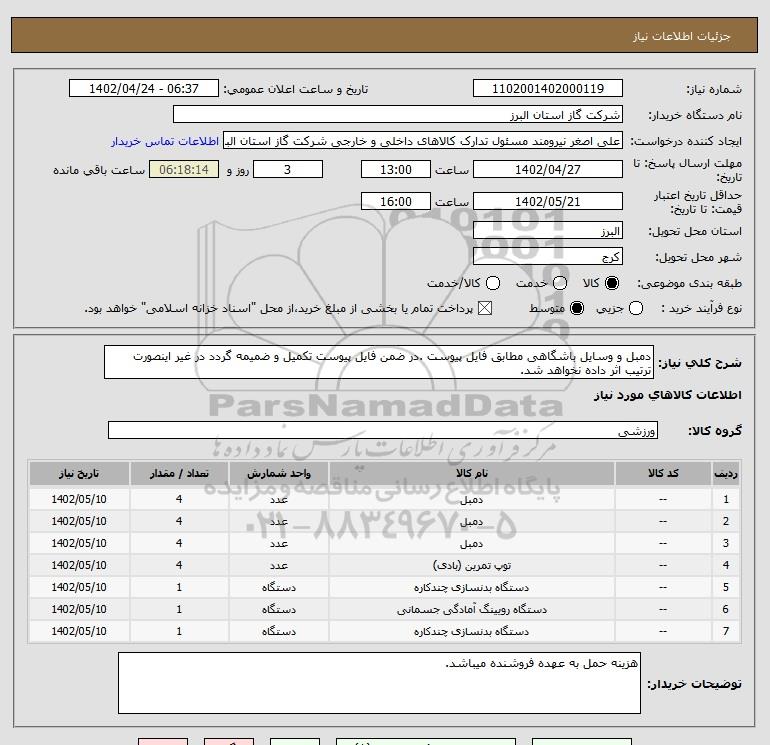Image resolution: width=770 pixels, height=745 pixels.
Task: Click the row number 5 cell
Action: click(x=726, y=587)
